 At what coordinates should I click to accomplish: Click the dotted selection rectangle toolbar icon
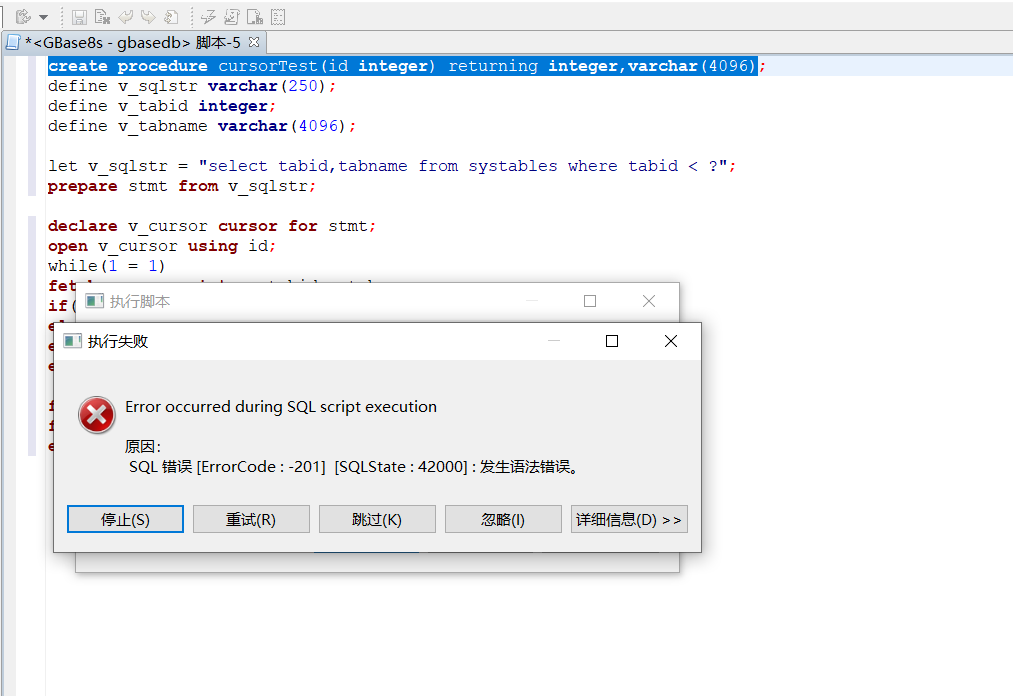[x=278, y=17]
